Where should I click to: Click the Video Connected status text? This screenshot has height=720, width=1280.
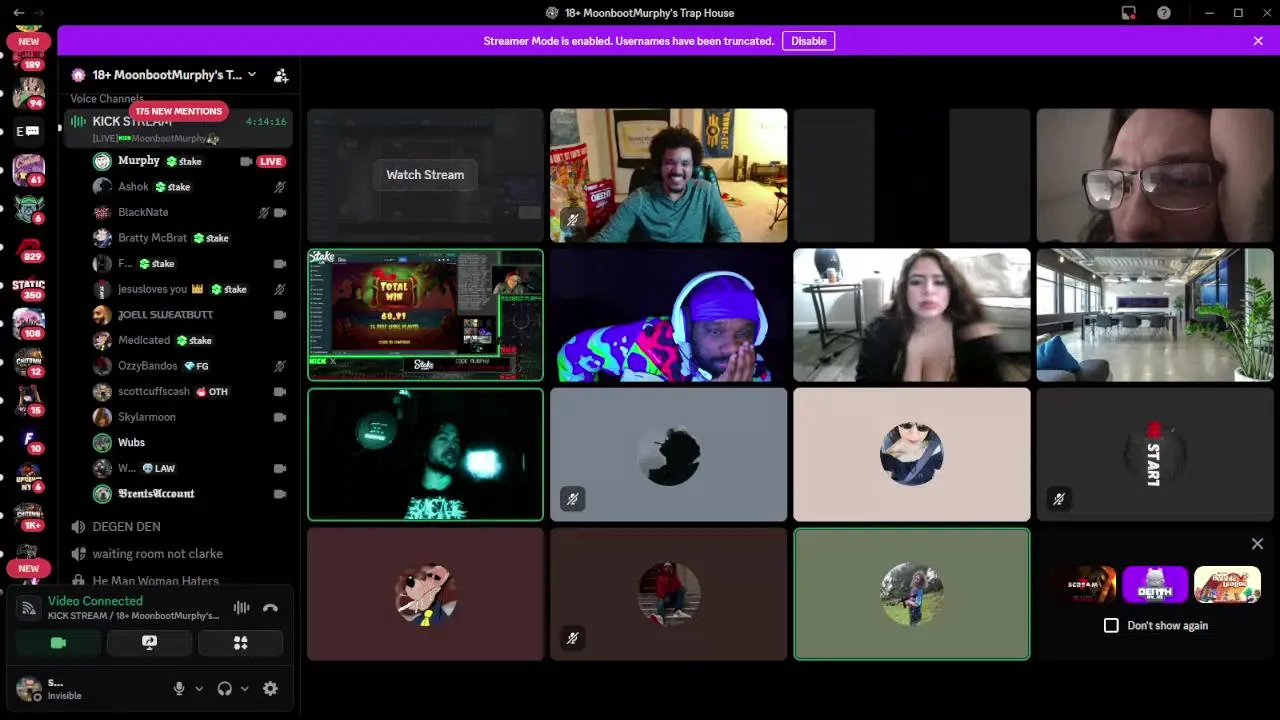(x=95, y=601)
